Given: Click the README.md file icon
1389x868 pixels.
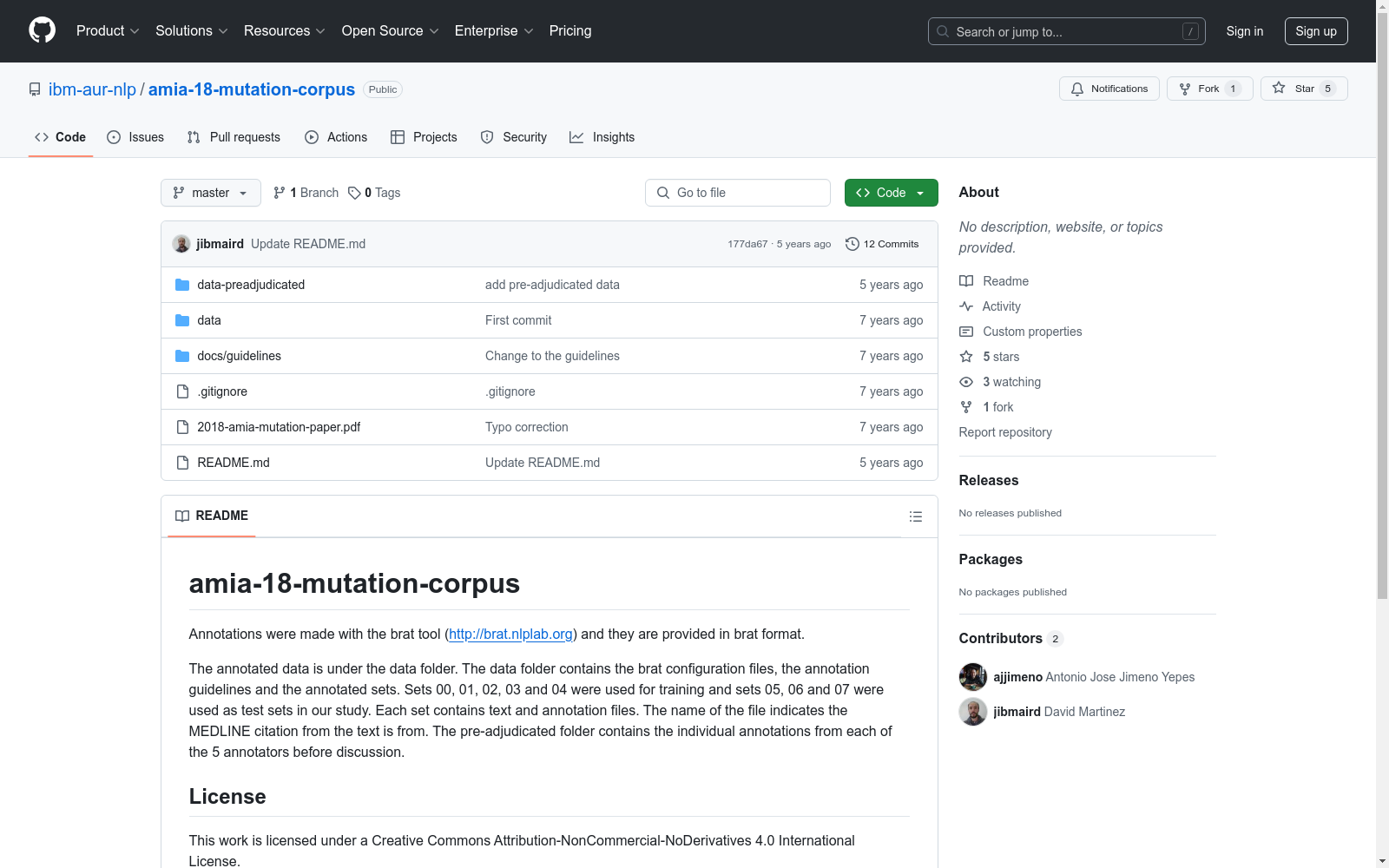Looking at the screenshot, I should coord(182,463).
